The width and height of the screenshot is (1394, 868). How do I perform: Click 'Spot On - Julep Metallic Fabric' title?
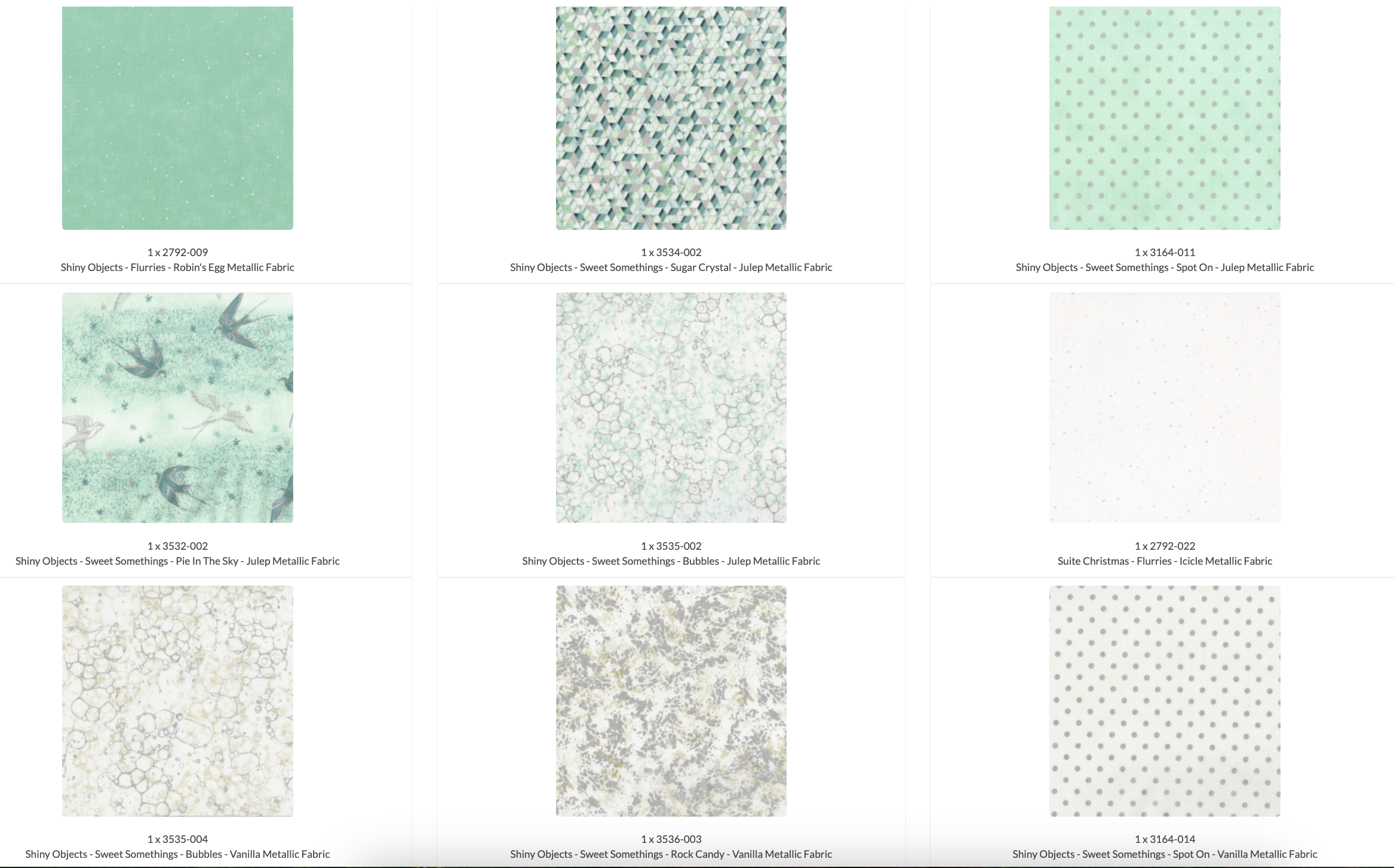pyautogui.click(x=1164, y=267)
